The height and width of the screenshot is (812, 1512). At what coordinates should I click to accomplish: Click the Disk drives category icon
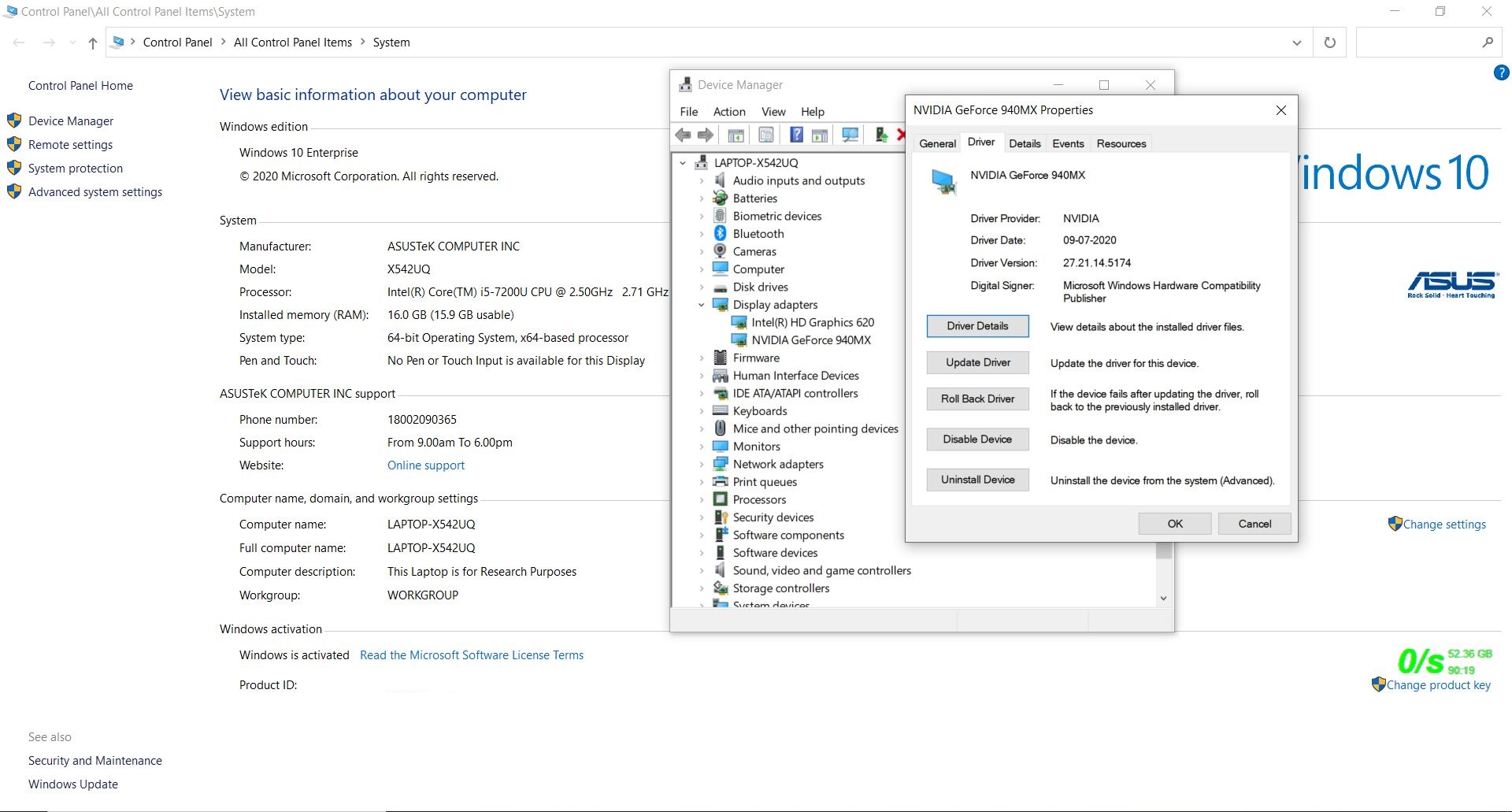coord(720,287)
